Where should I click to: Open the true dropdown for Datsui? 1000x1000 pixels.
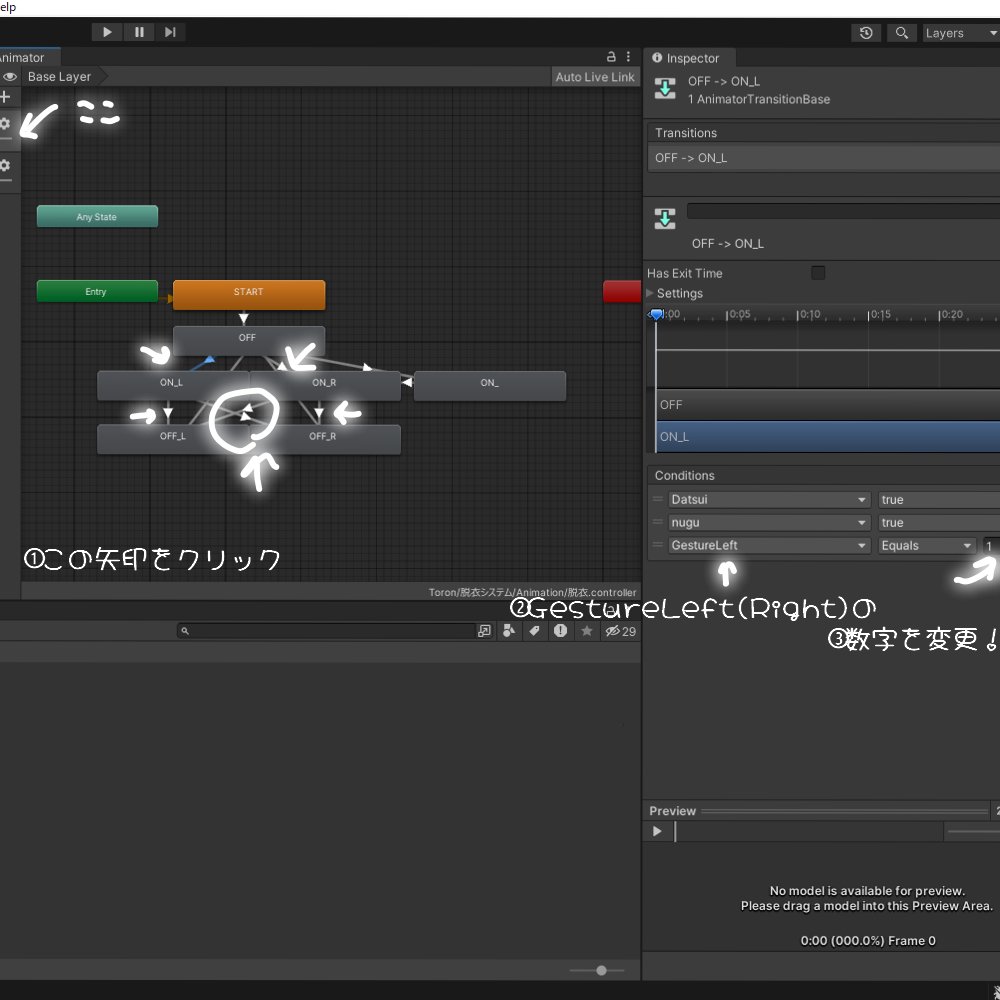[x=938, y=499]
